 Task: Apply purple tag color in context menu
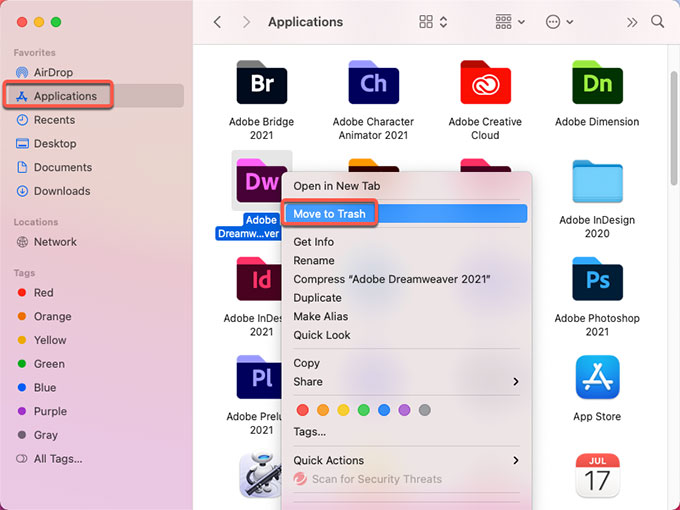coord(404,410)
